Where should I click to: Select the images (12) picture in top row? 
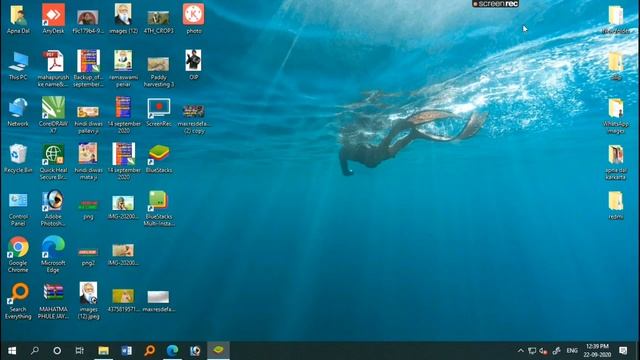pos(123,18)
